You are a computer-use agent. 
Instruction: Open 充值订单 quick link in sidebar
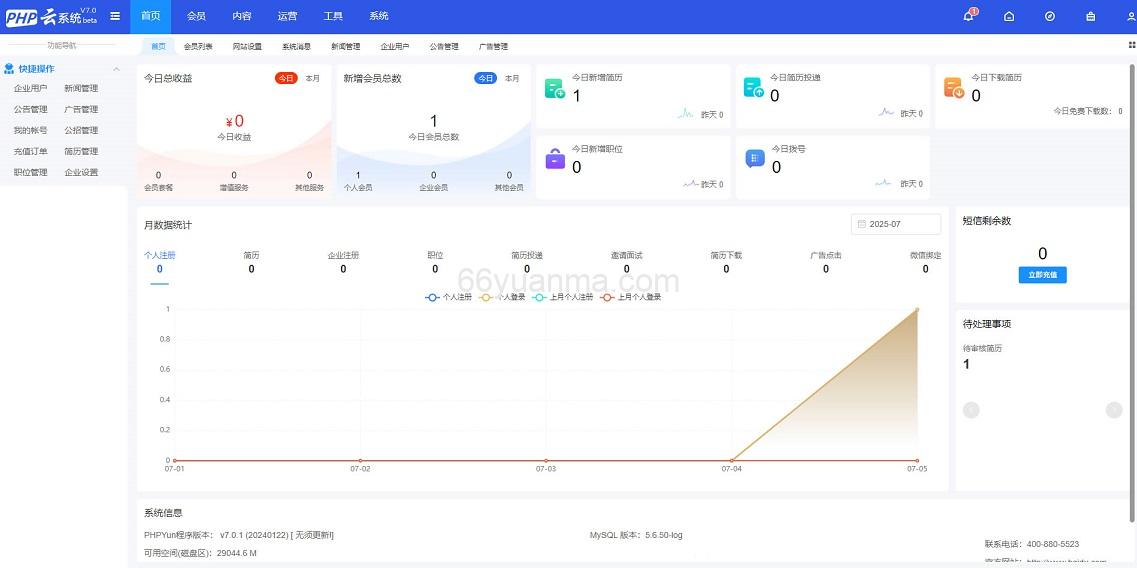point(30,152)
